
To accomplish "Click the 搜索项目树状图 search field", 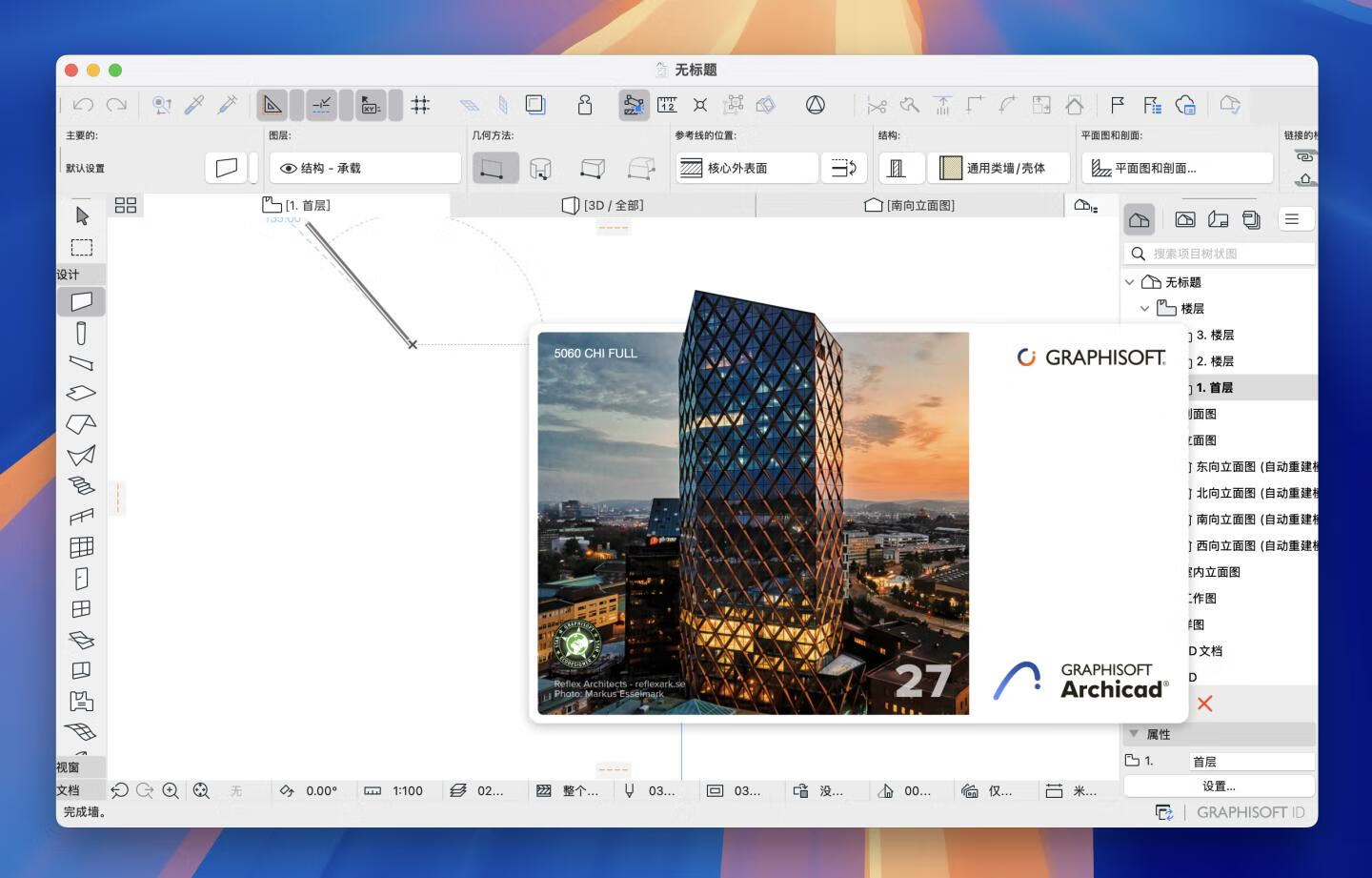I will pos(1219,254).
